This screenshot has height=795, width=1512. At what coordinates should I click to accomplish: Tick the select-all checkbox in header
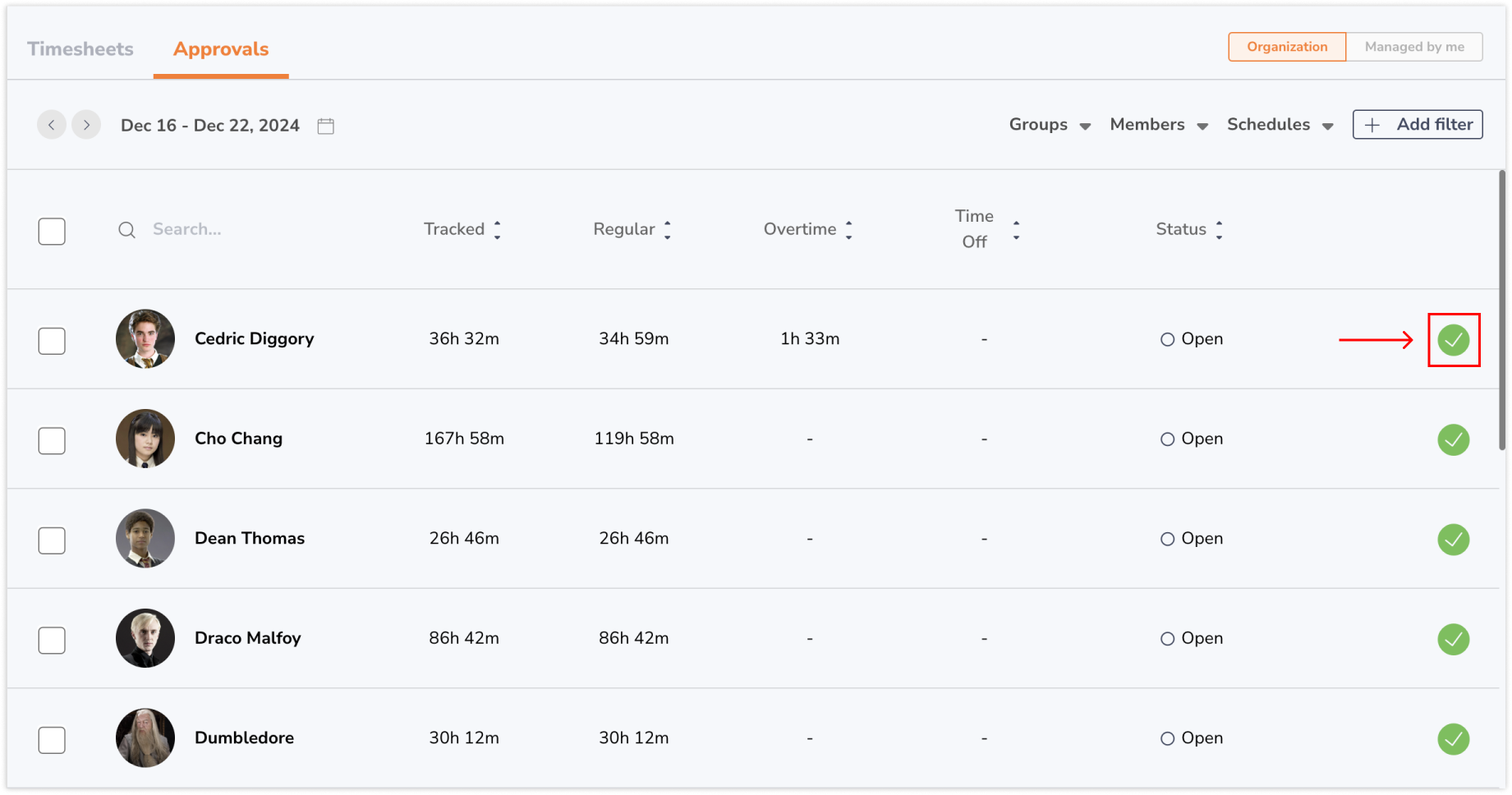coord(52,232)
